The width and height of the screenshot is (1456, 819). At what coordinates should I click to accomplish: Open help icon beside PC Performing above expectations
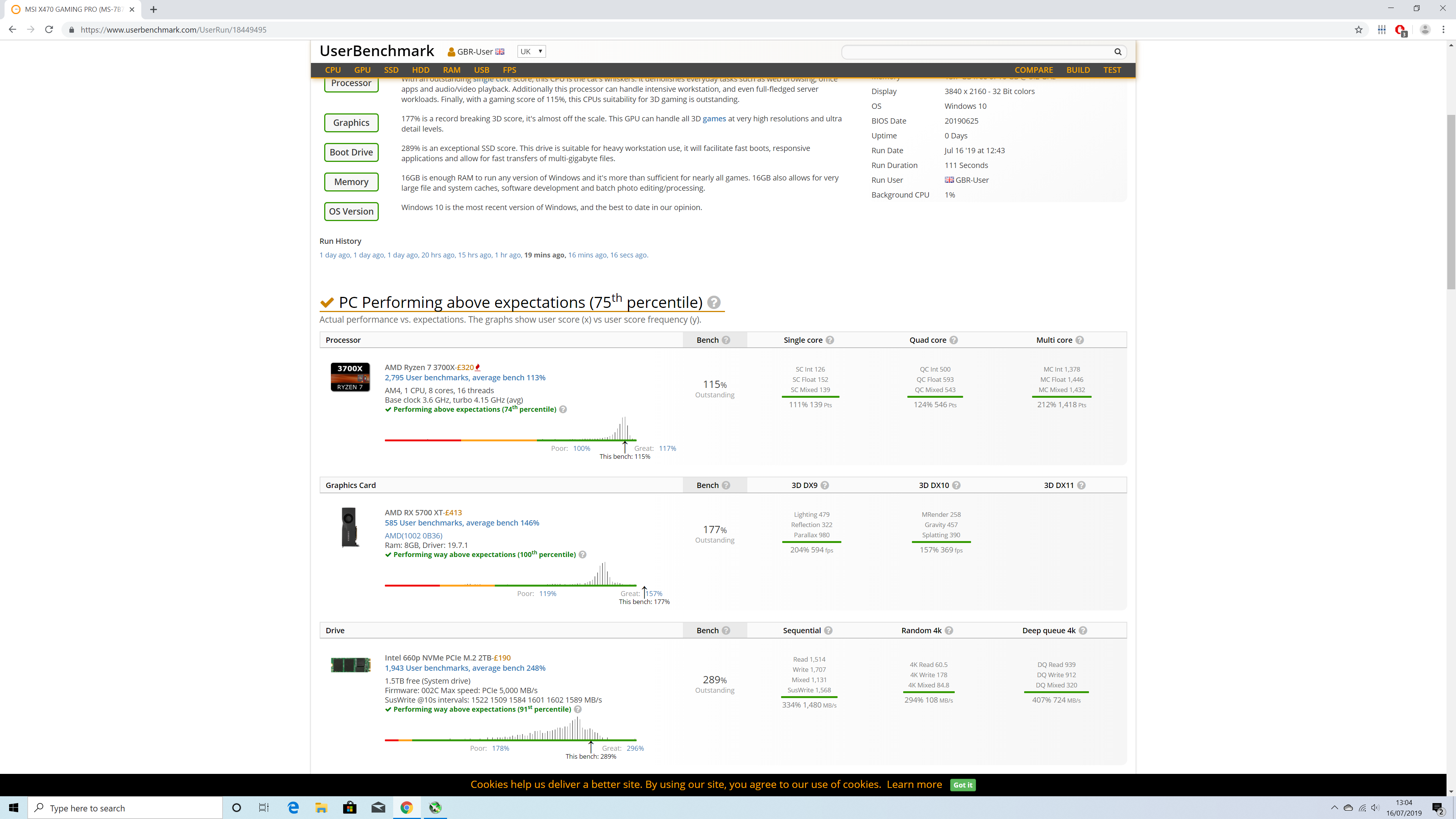click(714, 303)
